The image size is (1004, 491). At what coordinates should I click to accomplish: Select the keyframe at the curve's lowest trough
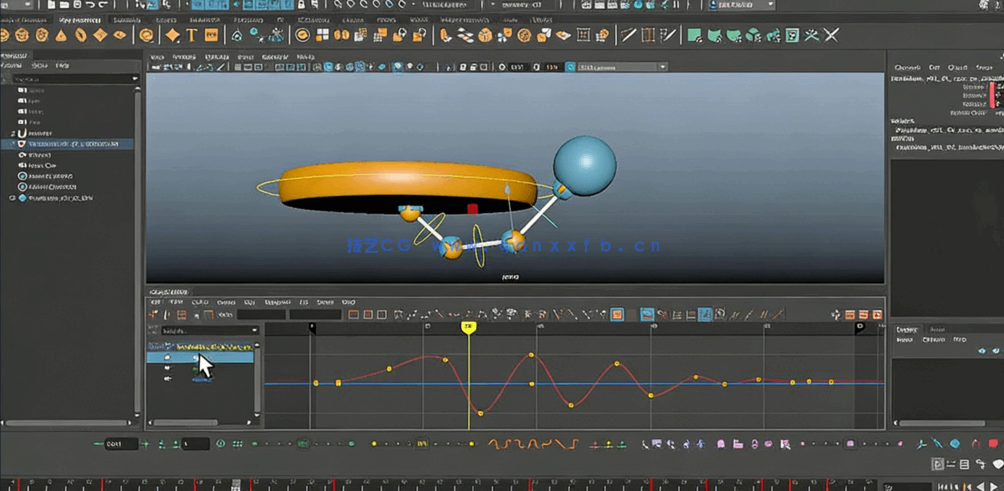coord(481,413)
